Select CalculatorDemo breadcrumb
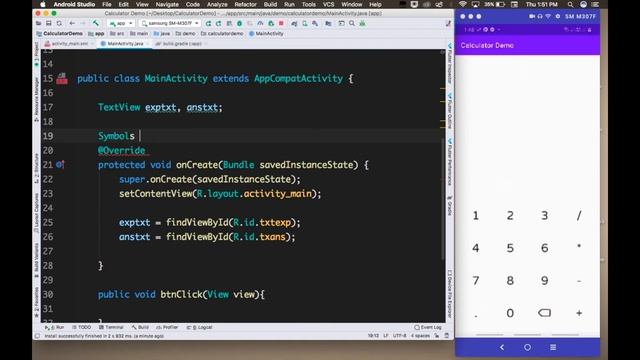640x360 pixels. 60,33
